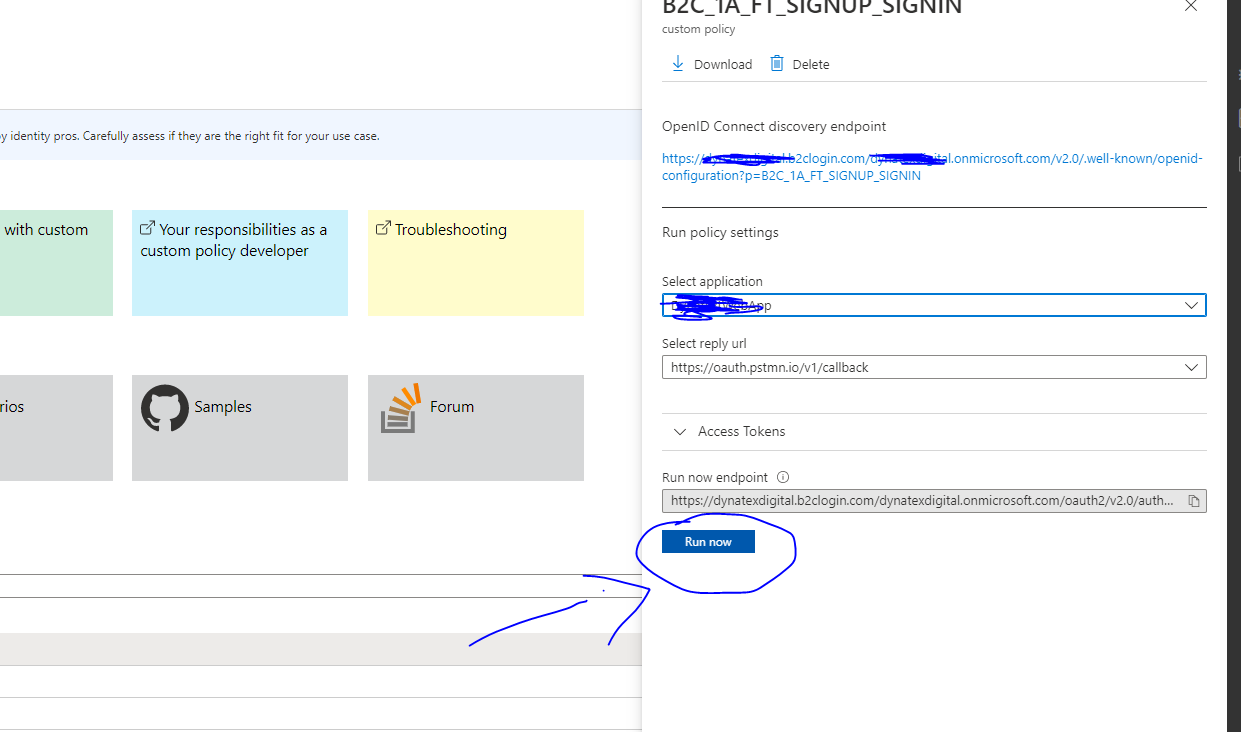The image size is (1241, 732).
Task: Open the OpenID Connect discovery endpoint link
Action: [932, 167]
